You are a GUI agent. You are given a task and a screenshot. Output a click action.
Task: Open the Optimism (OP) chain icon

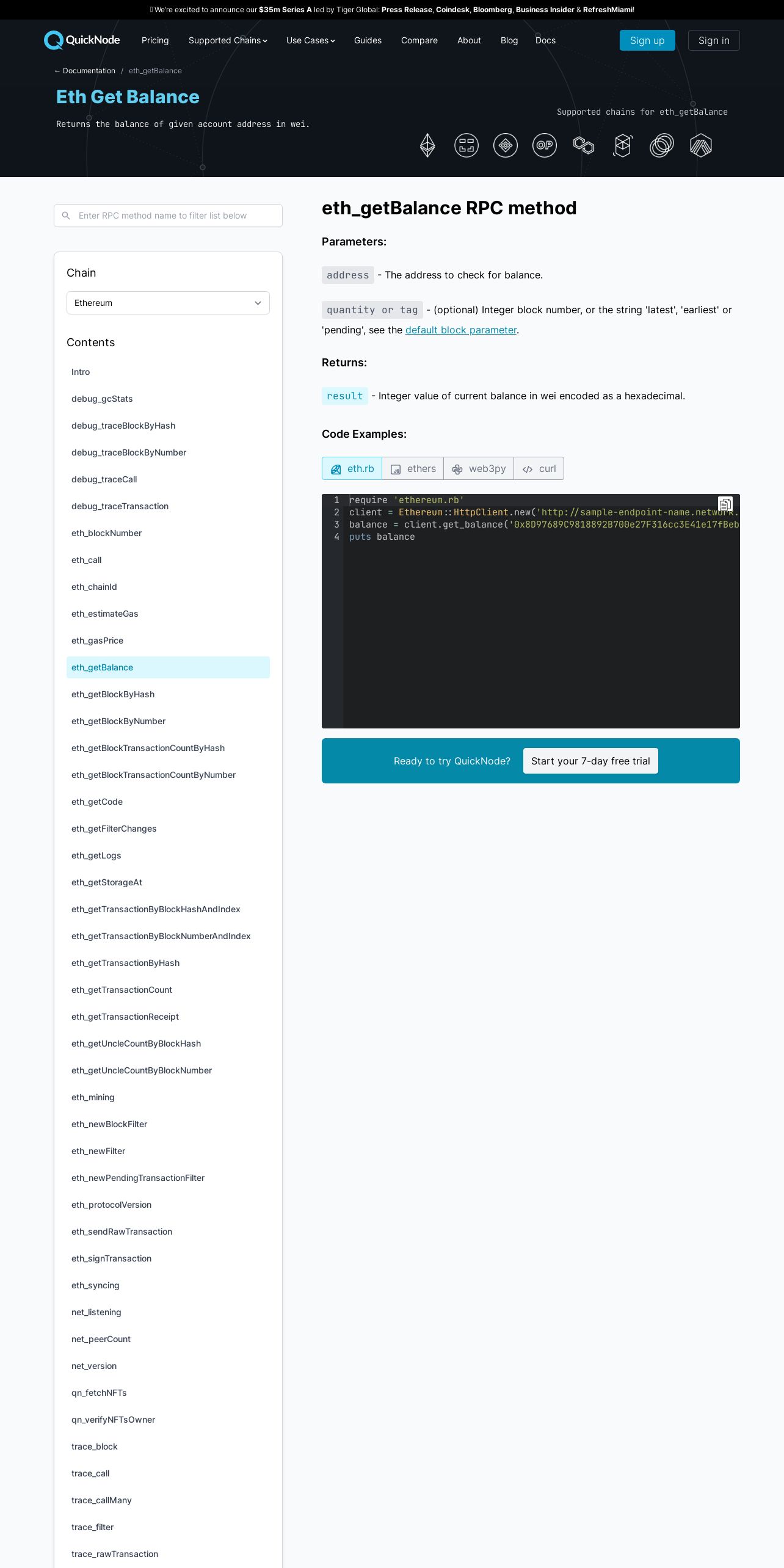(545, 145)
